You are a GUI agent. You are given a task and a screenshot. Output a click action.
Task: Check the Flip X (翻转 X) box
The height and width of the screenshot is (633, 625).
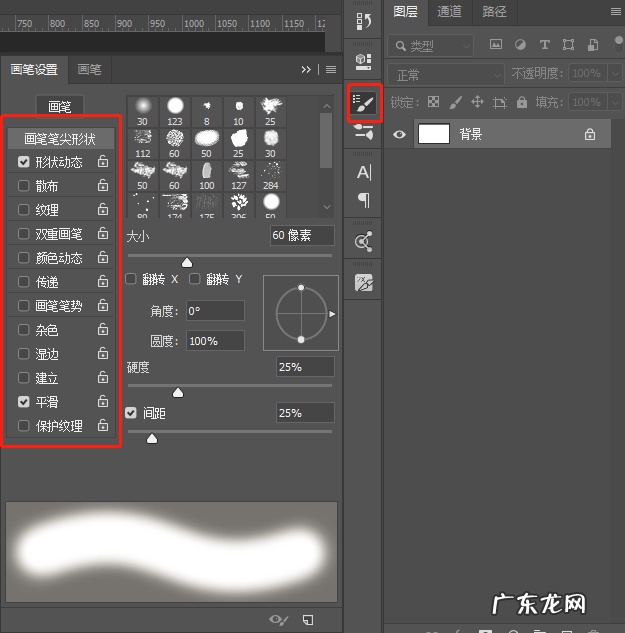pyautogui.click(x=131, y=279)
